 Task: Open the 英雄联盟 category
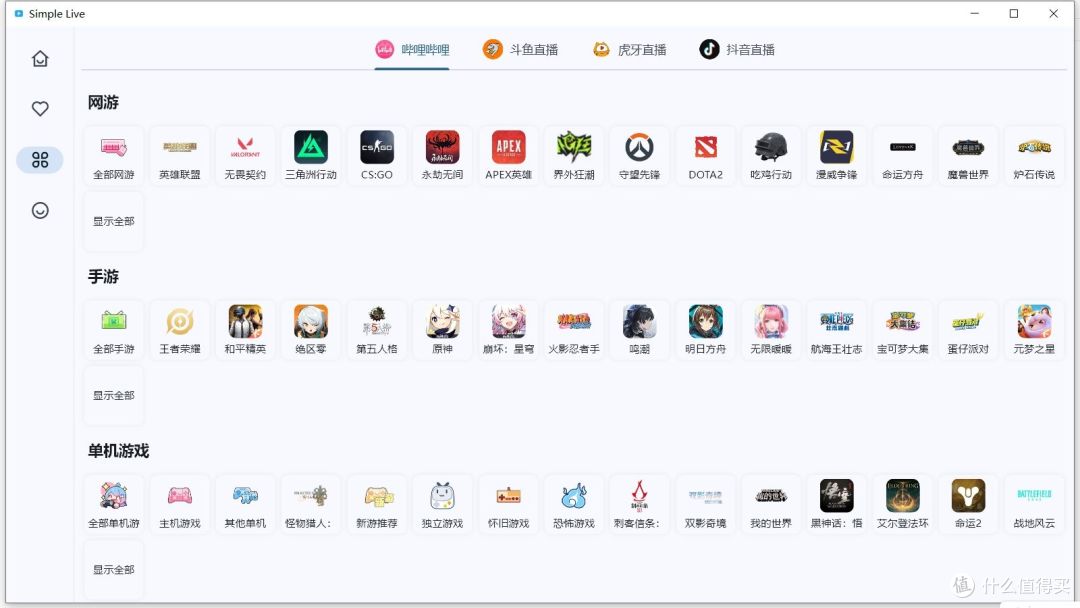(x=180, y=156)
